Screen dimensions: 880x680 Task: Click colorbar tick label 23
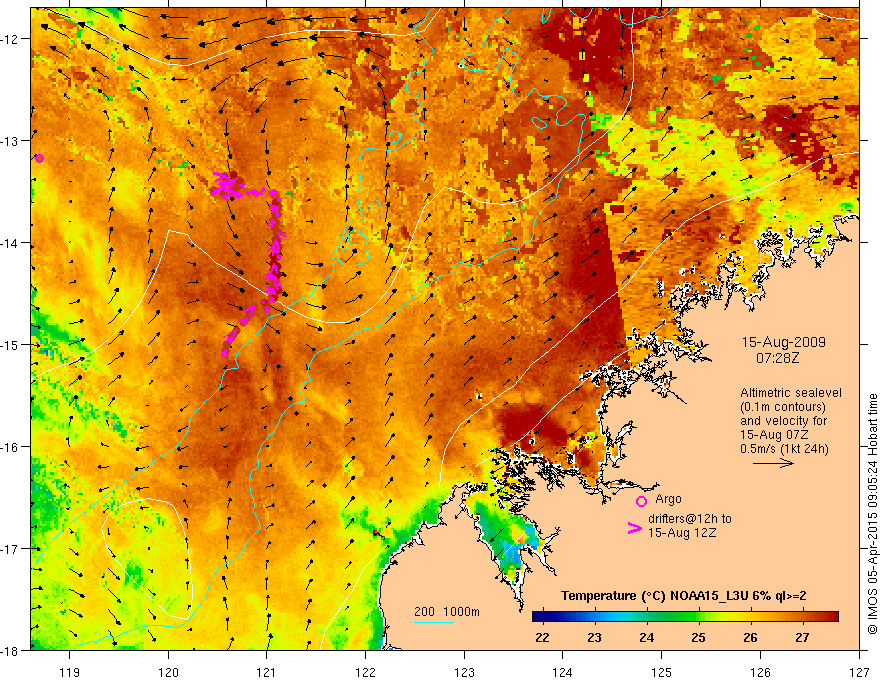[x=594, y=637]
